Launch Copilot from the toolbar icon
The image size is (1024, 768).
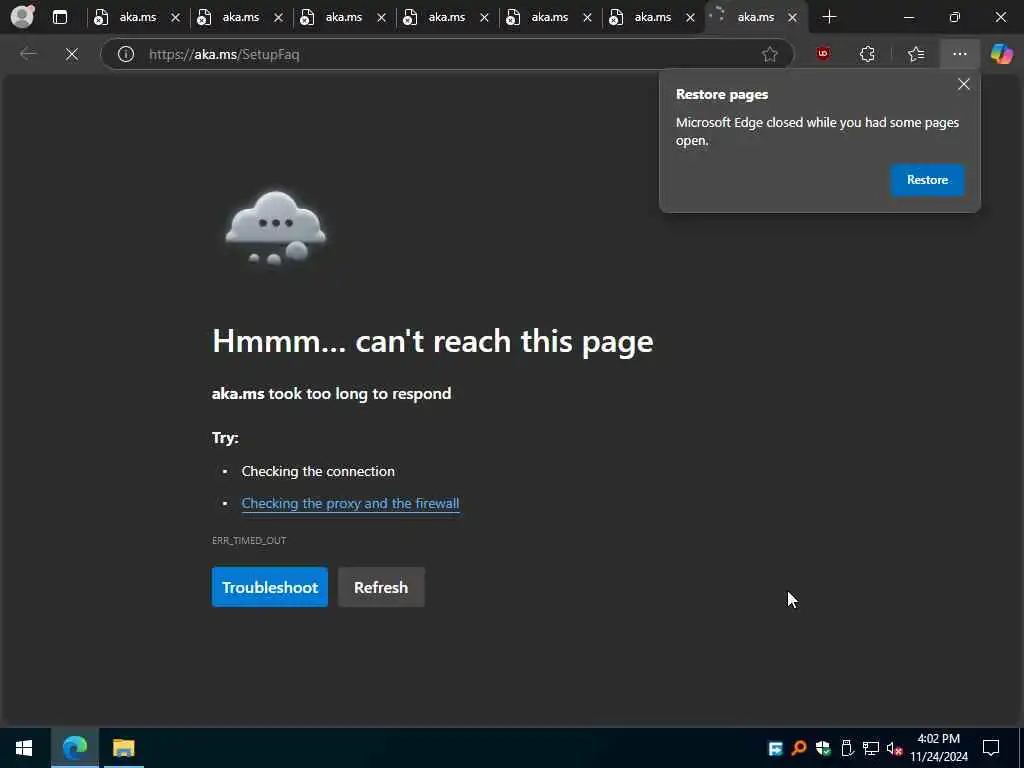(1001, 54)
